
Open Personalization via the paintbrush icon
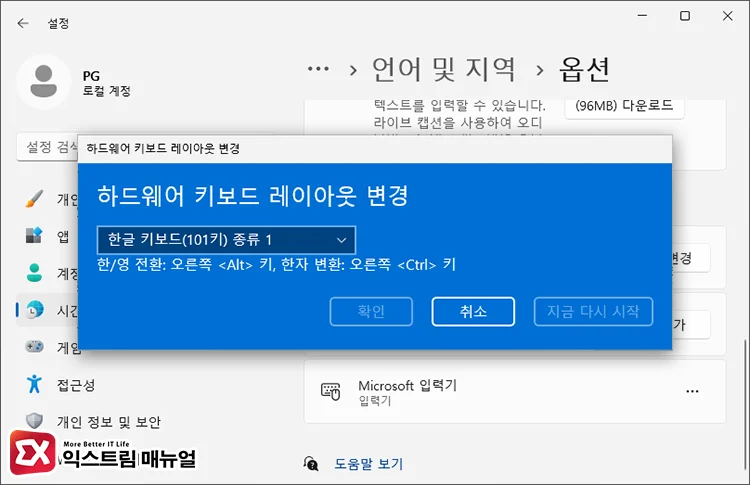point(34,198)
